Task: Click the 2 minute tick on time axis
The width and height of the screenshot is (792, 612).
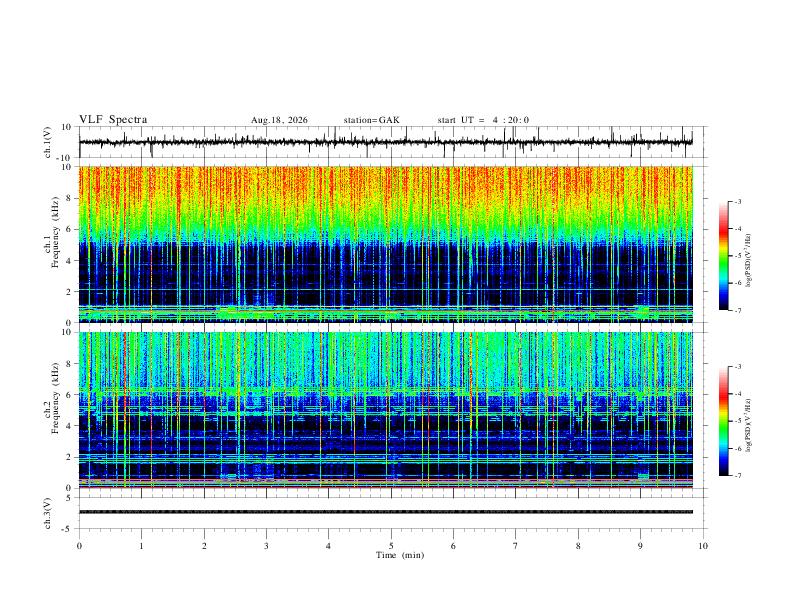Action: [204, 546]
